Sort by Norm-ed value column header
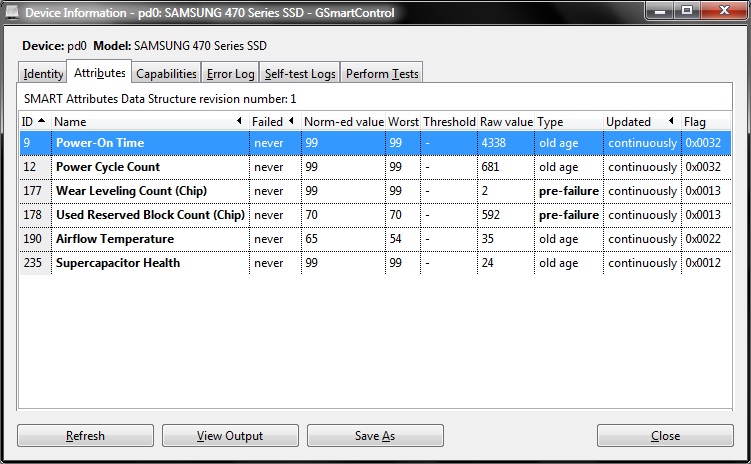 tap(343, 122)
